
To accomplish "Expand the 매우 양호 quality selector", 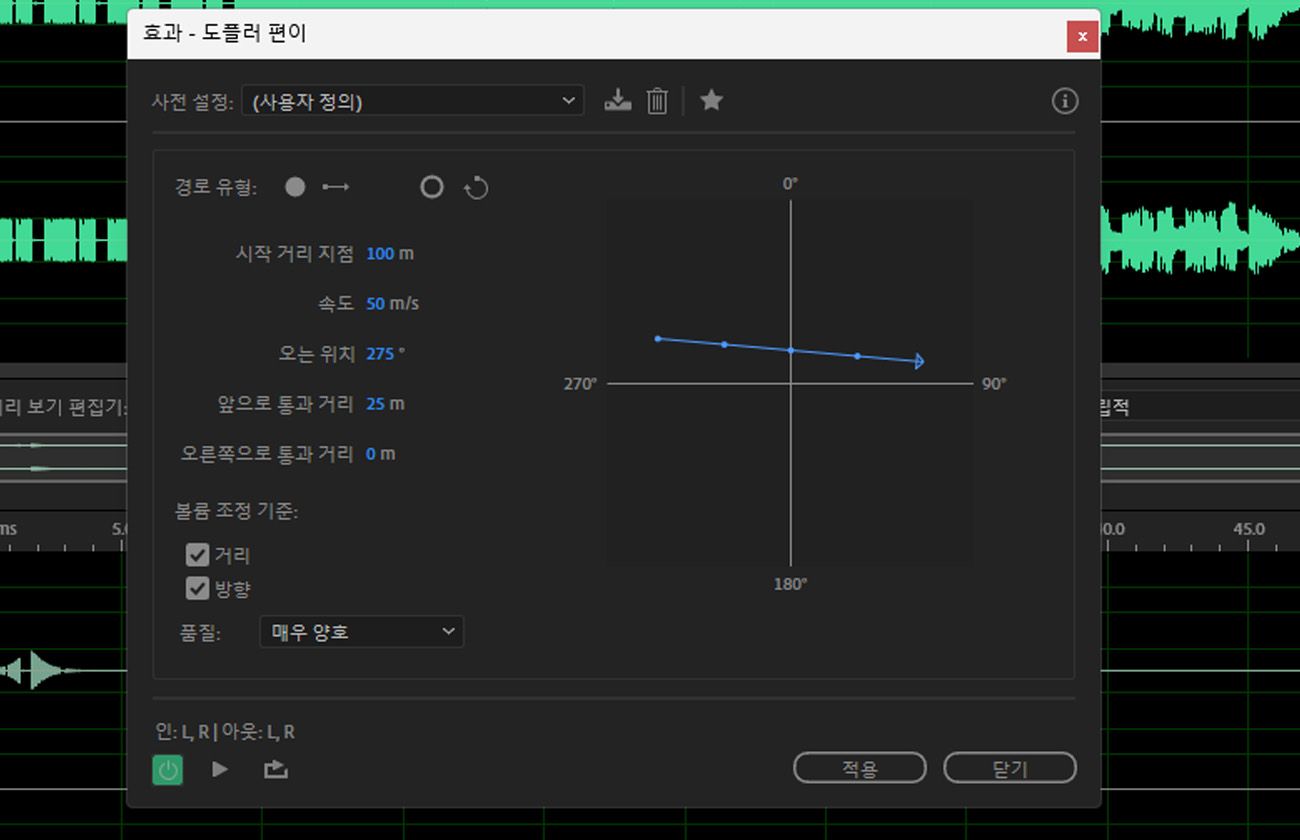I will [447, 631].
